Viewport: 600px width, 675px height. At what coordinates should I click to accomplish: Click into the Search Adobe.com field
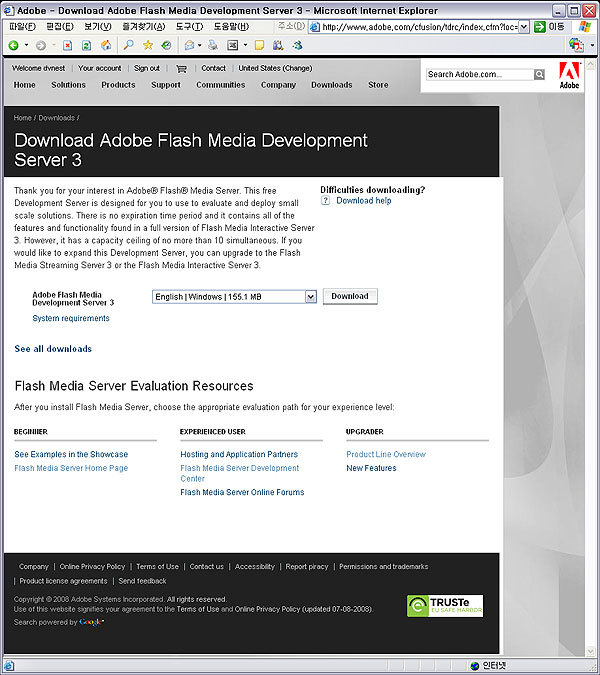(479, 74)
